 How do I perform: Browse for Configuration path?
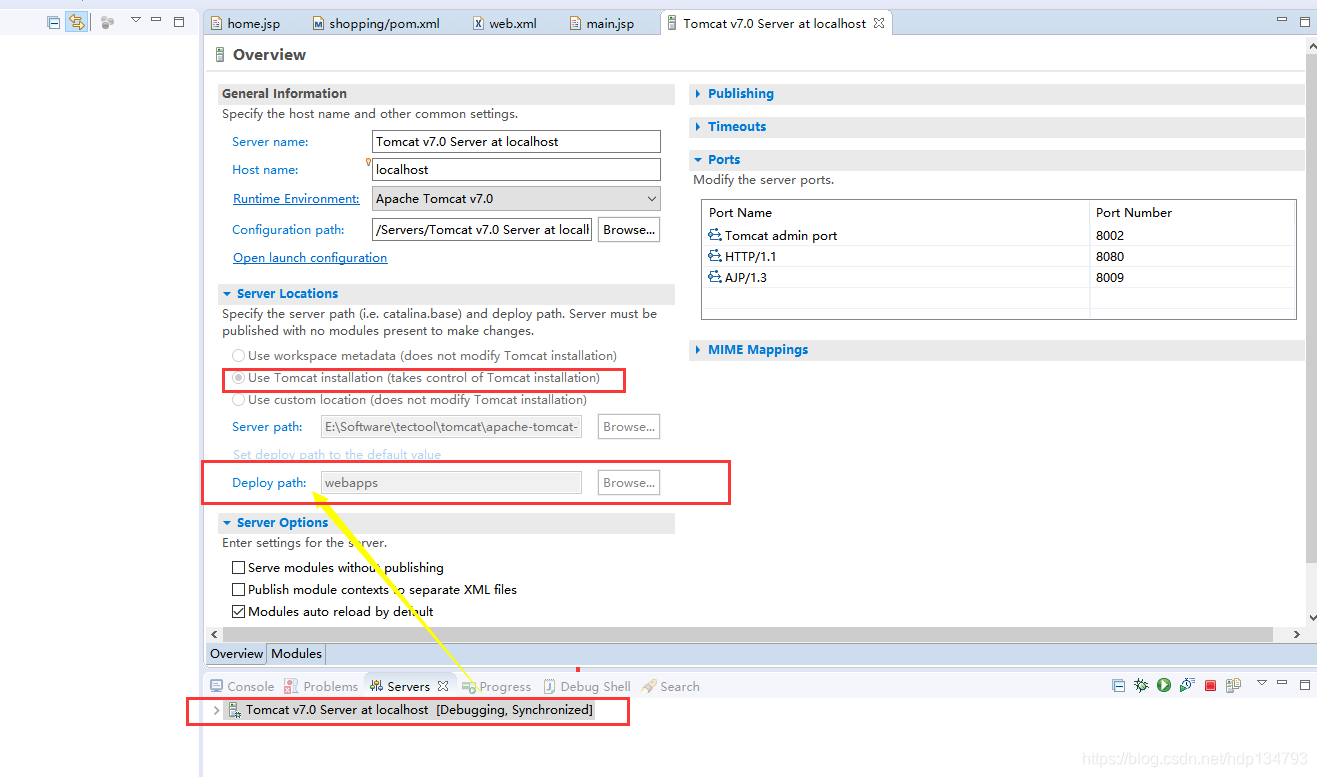tap(629, 230)
